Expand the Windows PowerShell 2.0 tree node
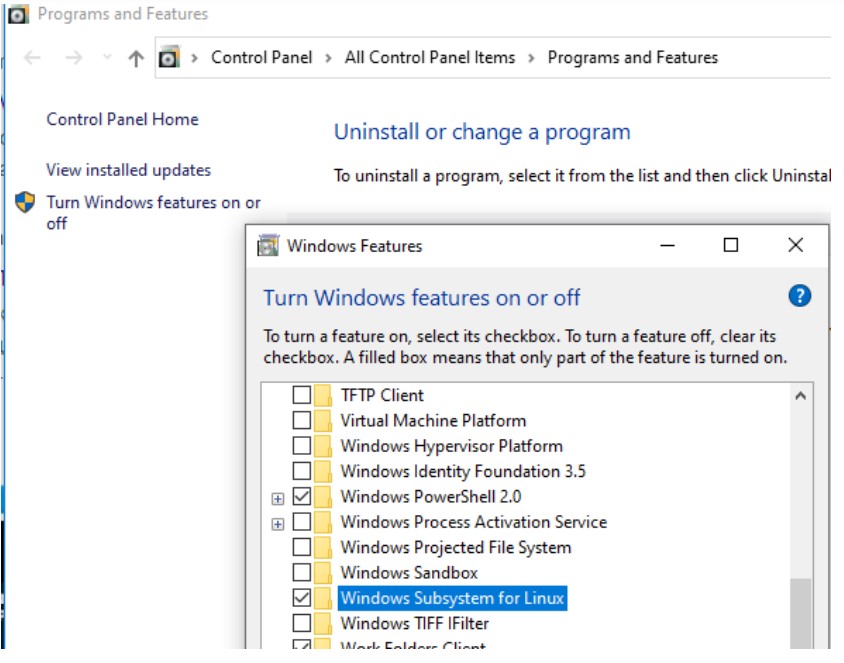 point(277,497)
